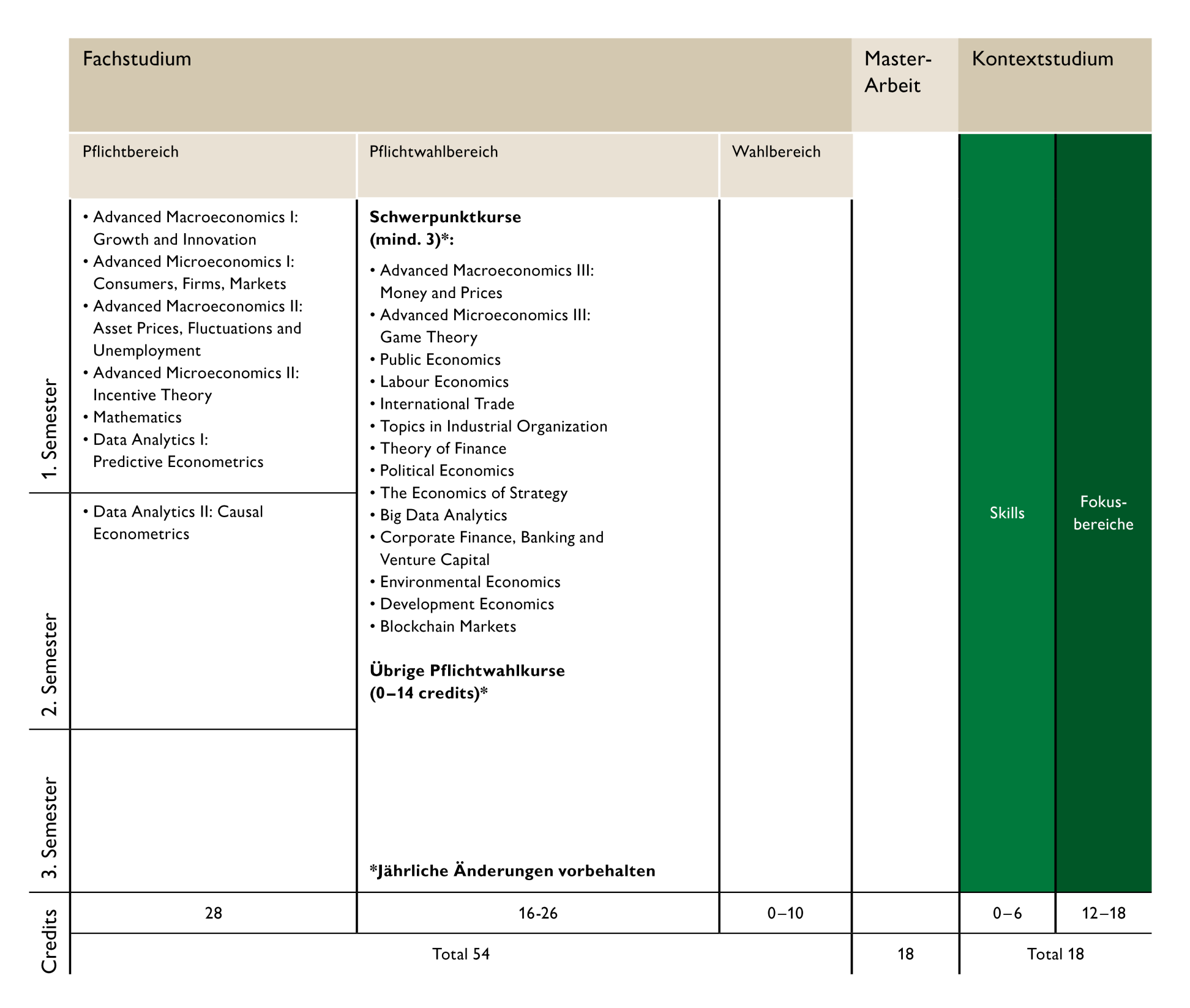This screenshot has width=1190, height=1008.
Task: Click the Pflichtbereich column heading
Action: click(x=130, y=152)
